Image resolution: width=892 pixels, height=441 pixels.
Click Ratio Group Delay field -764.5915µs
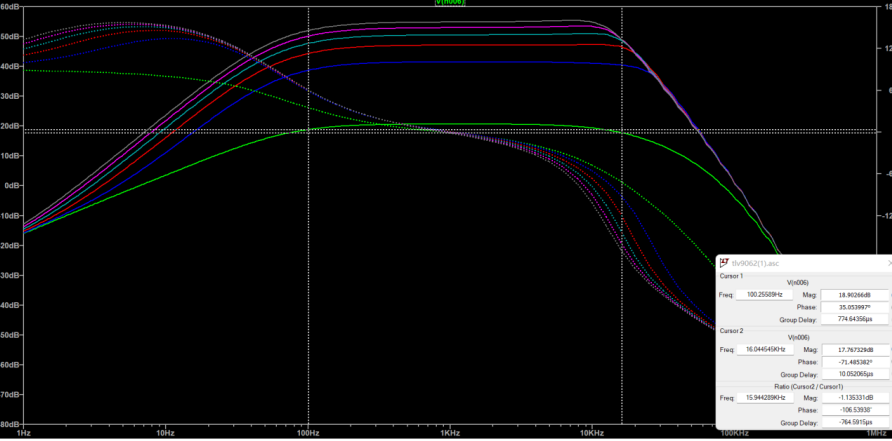(854, 423)
